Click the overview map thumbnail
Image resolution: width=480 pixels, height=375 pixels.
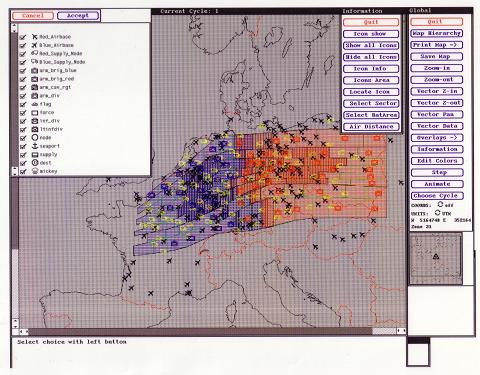(x=436, y=259)
